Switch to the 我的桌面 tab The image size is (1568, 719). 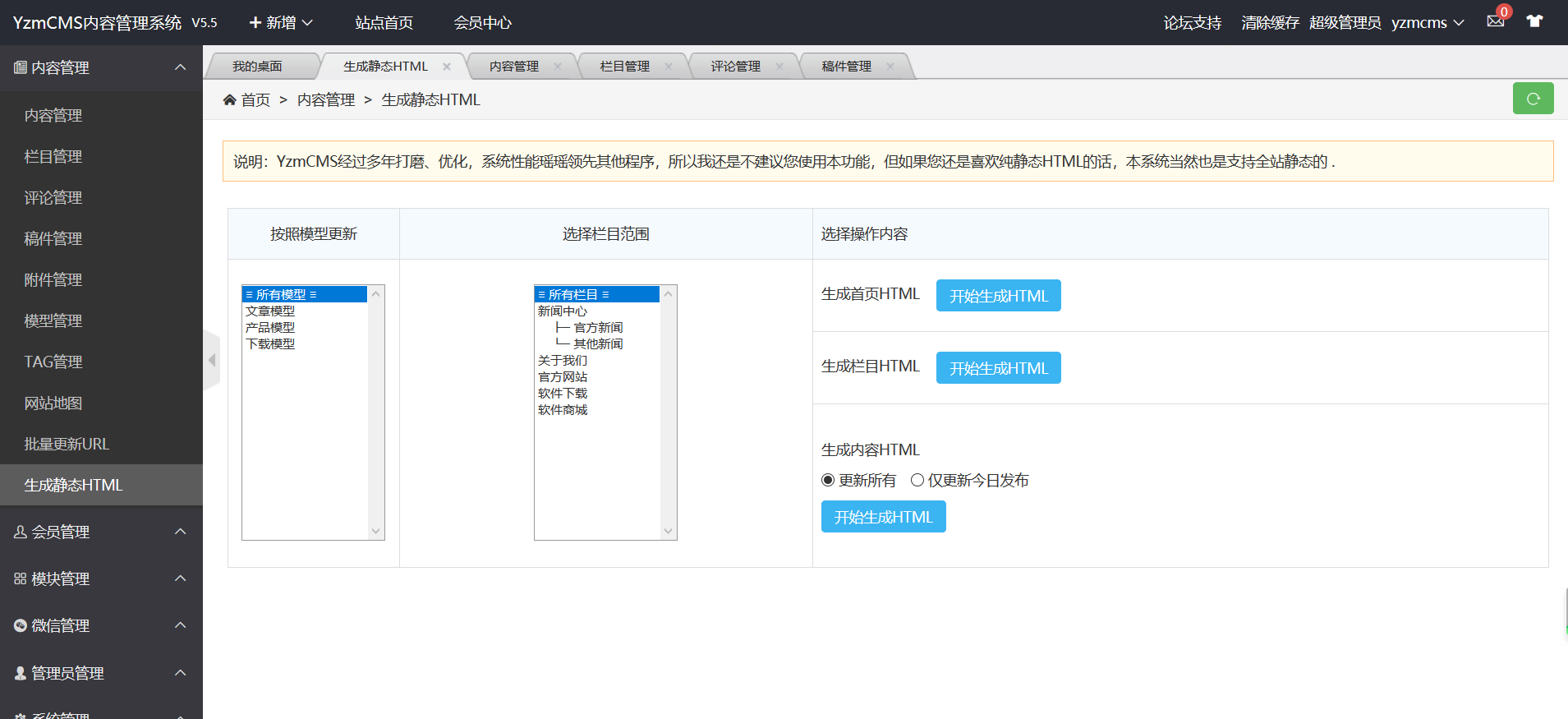pos(257,67)
